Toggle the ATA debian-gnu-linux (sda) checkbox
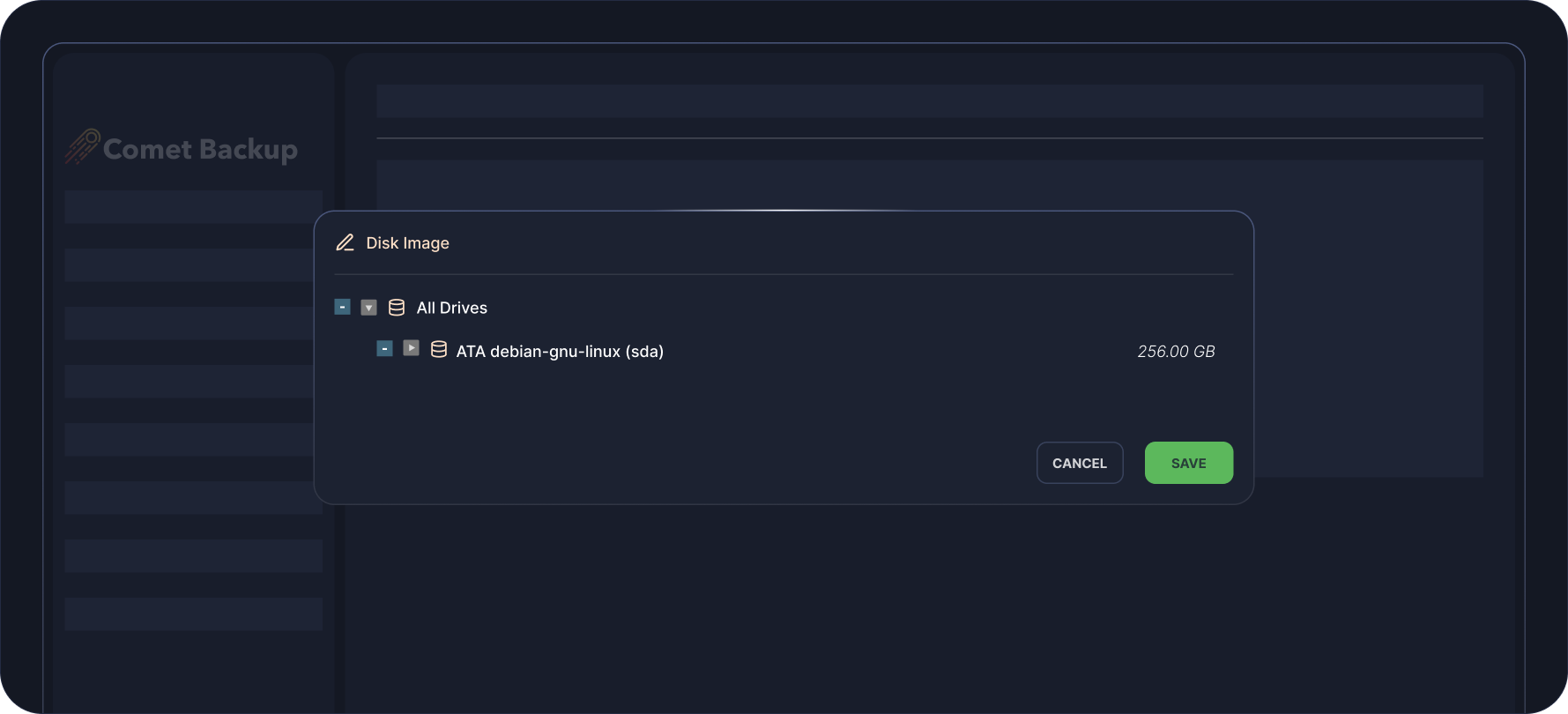The height and width of the screenshot is (714, 1568). coord(384,349)
